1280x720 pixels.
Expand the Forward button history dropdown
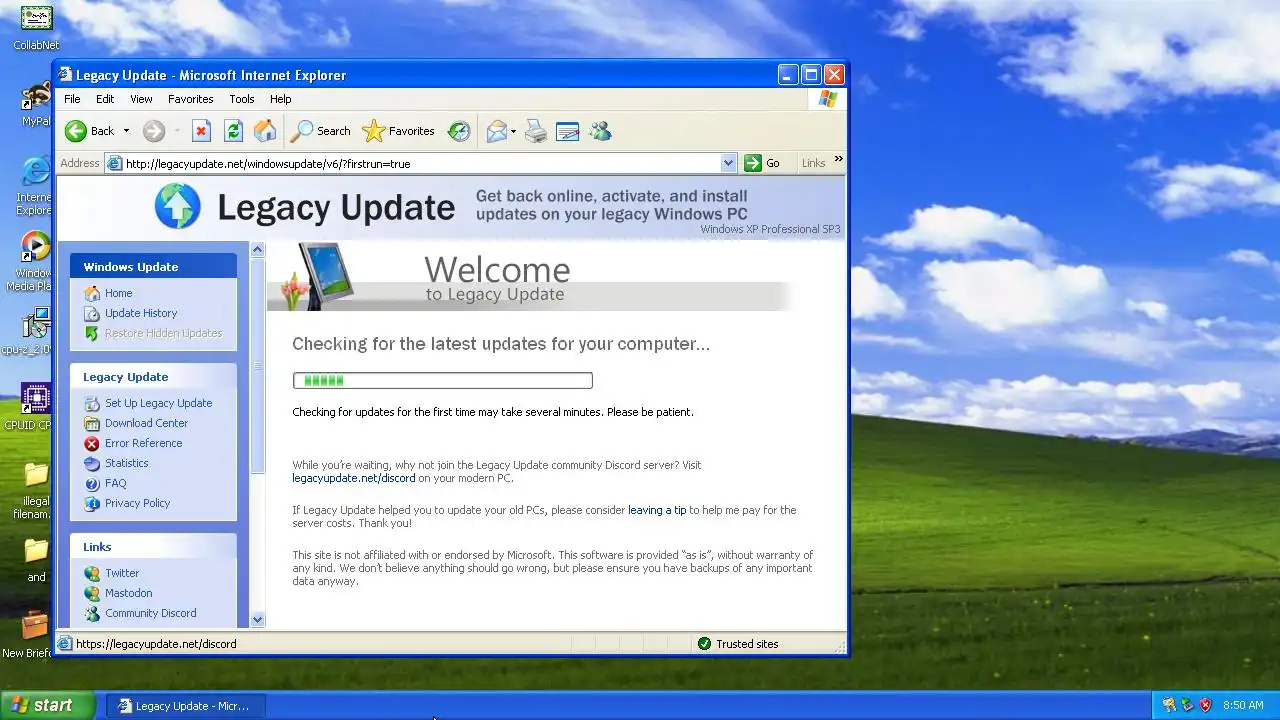tap(177, 131)
